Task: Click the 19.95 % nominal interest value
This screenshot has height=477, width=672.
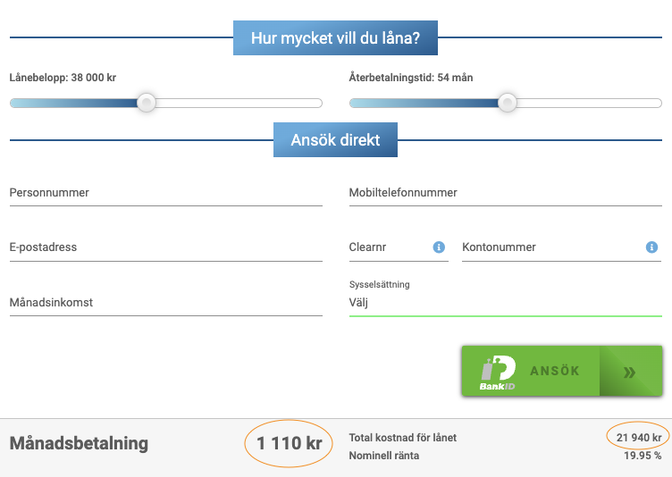Action: [x=642, y=456]
